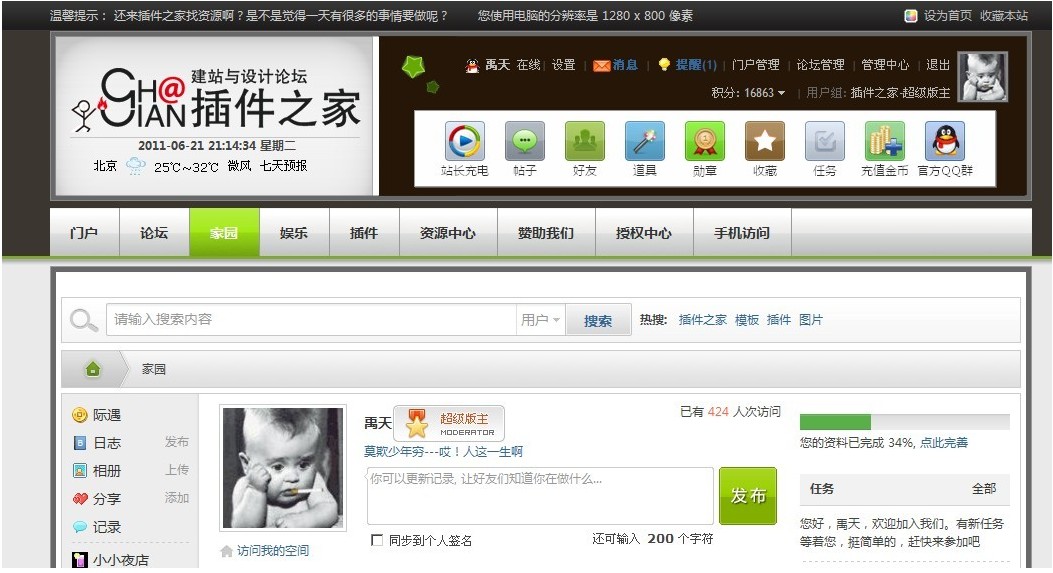Image resolution: width=1053 pixels, height=573 pixels.
Task: Click the 超级版主 moderator badge
Action: [449, 423]
